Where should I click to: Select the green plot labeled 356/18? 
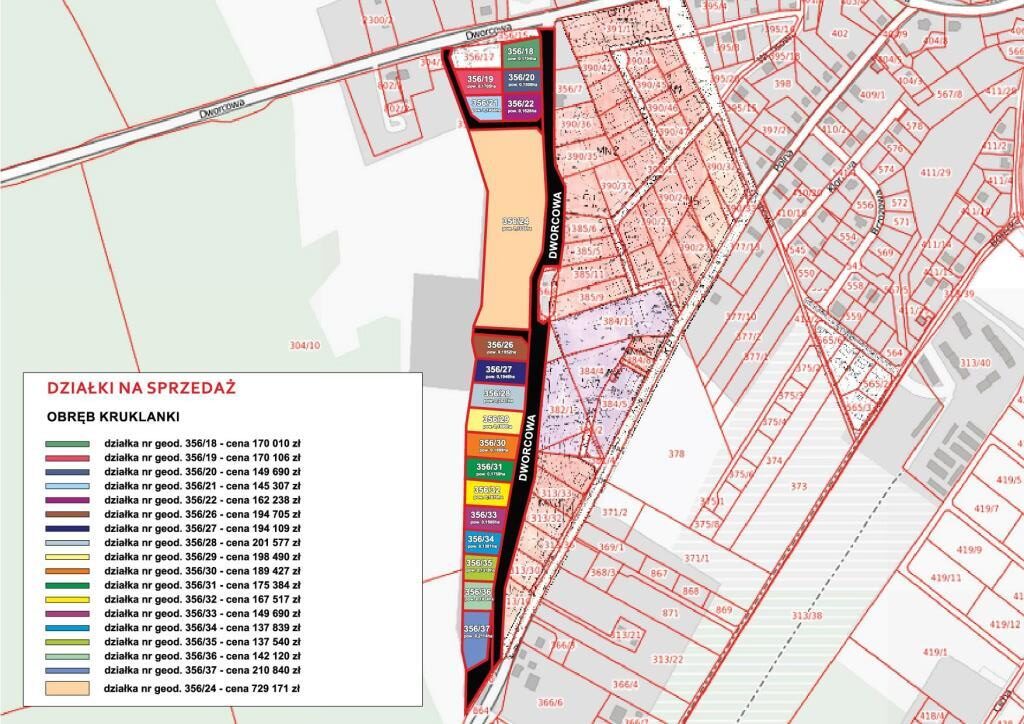click(x=521, y=55)
